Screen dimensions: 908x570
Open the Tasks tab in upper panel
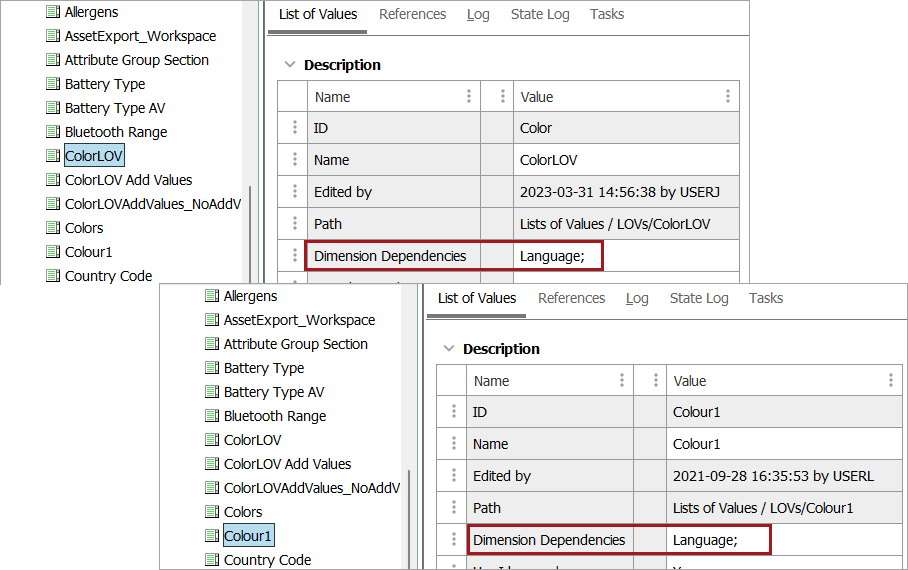[606, 14]
